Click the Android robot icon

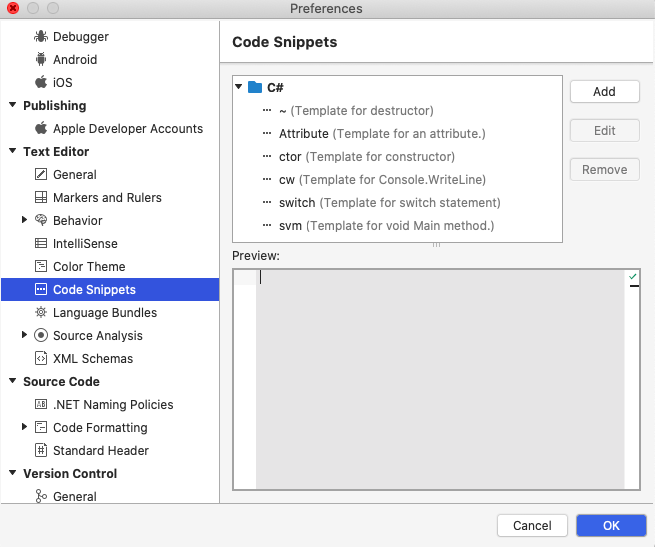(41, 60)
